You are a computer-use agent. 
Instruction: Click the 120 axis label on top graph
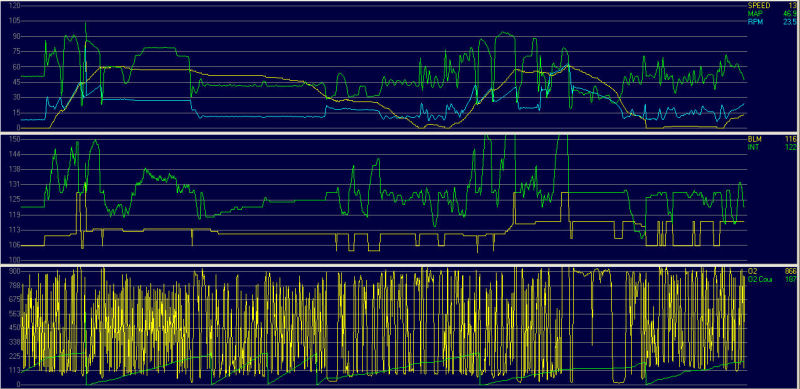15,5
